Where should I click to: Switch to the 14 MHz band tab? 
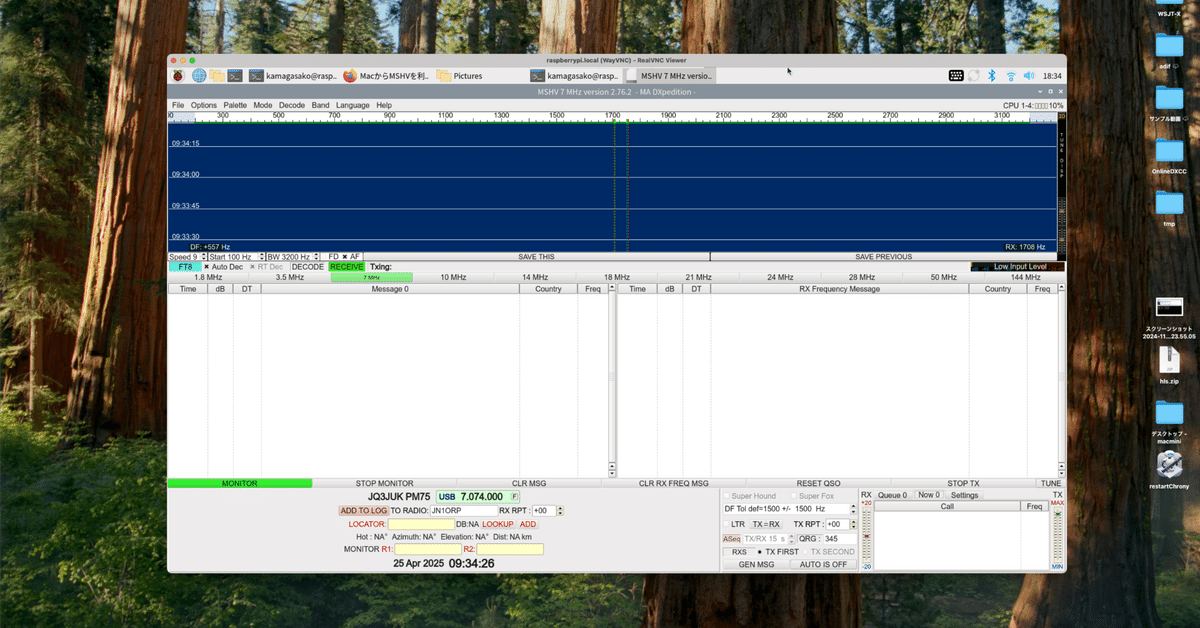[535, 277]
